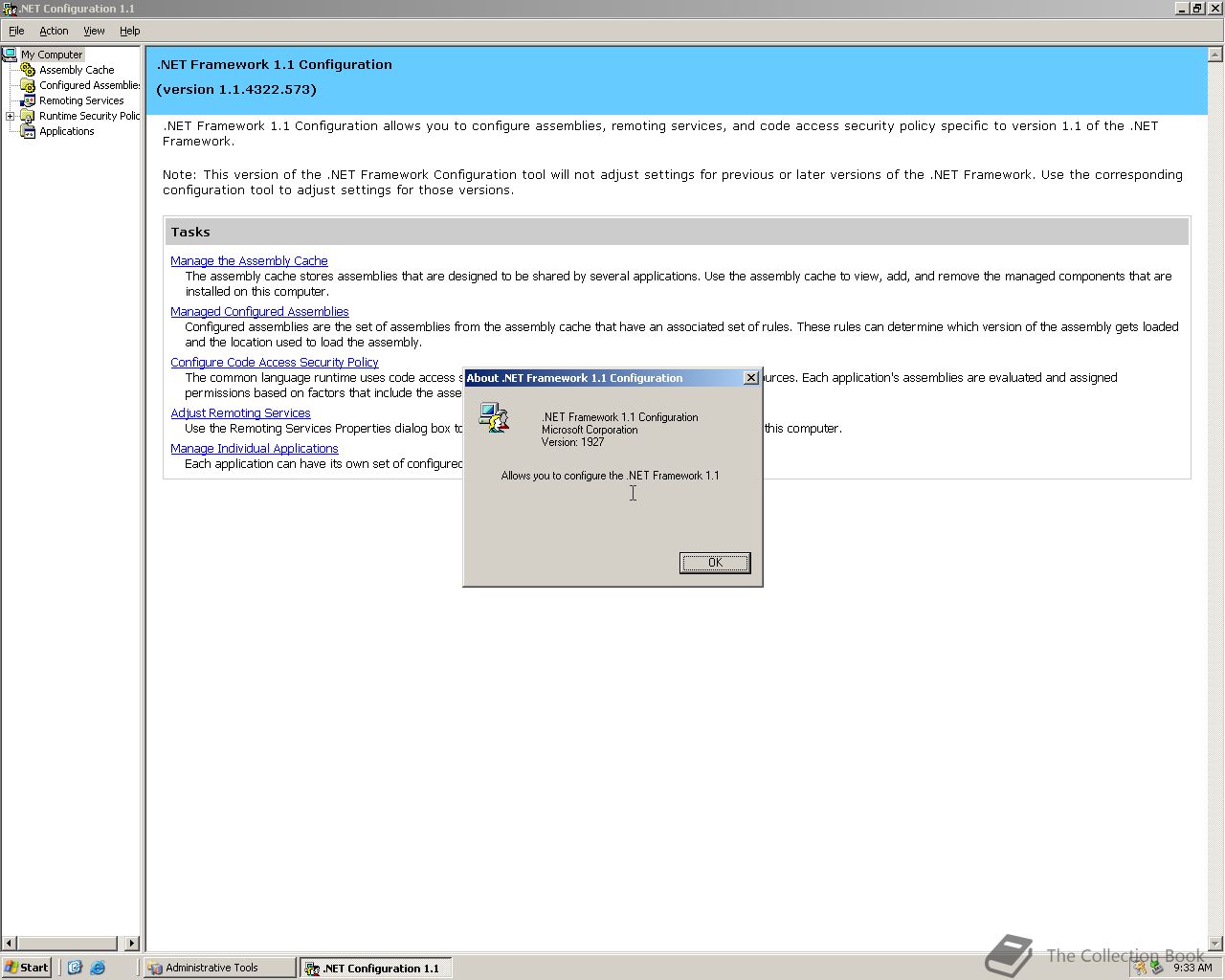Select the Assembly Cache node icon

click(x=28, y=70)
